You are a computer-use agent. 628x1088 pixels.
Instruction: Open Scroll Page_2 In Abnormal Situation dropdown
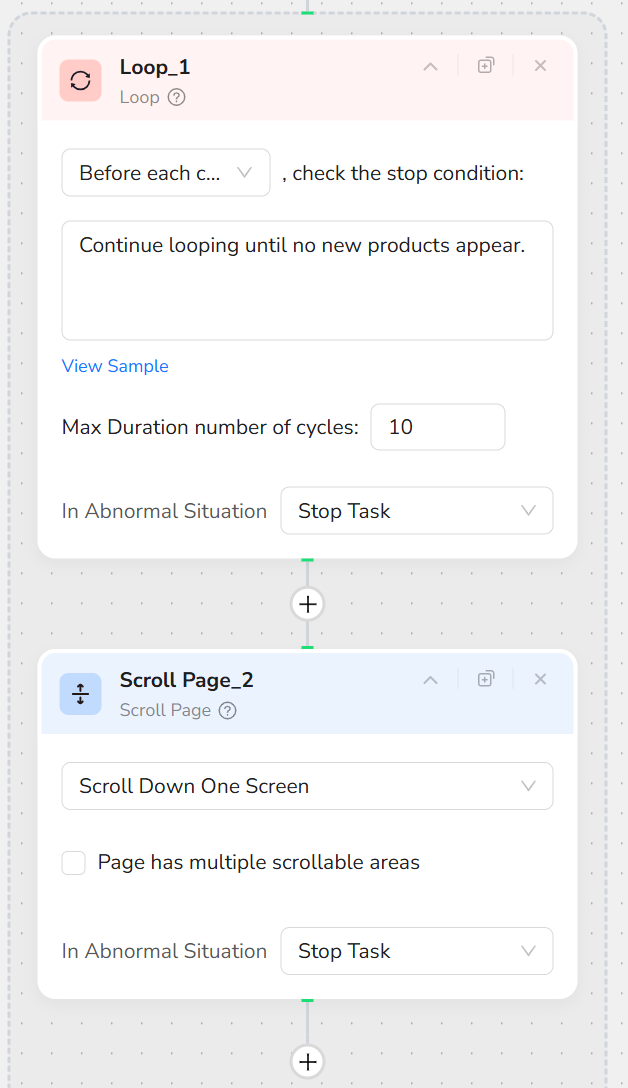pos(416,951)
